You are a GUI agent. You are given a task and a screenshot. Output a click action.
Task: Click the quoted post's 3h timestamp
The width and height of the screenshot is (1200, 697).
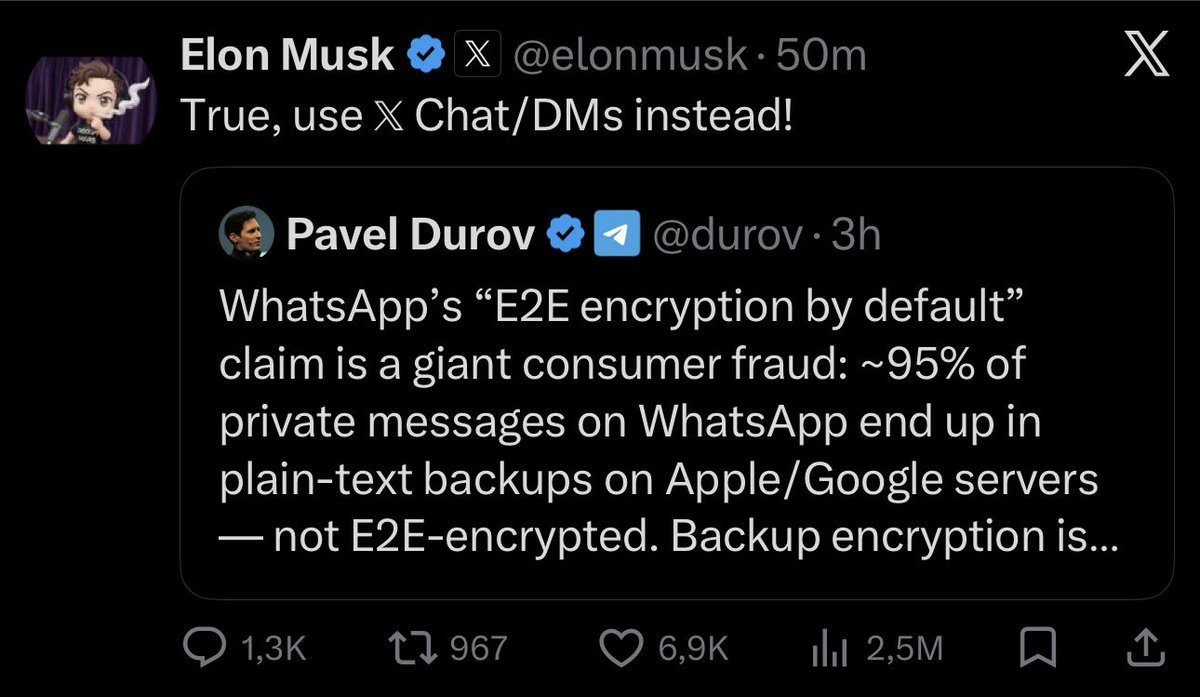tap(855, 234)
